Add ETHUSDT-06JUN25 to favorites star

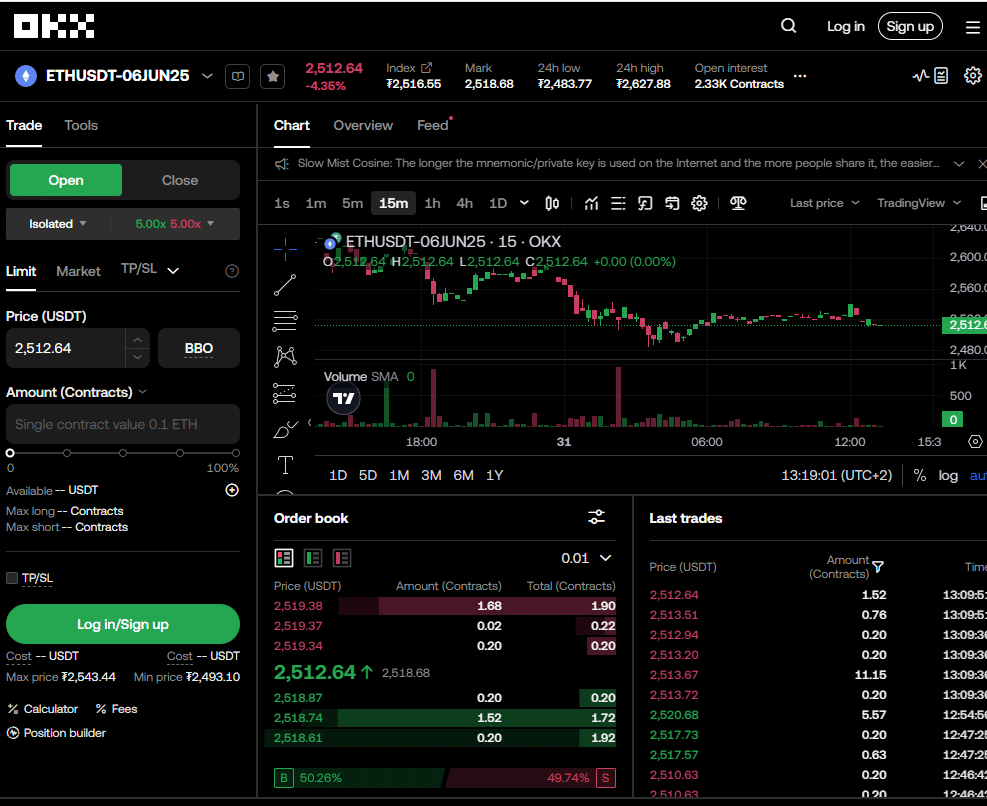point(273,76)
